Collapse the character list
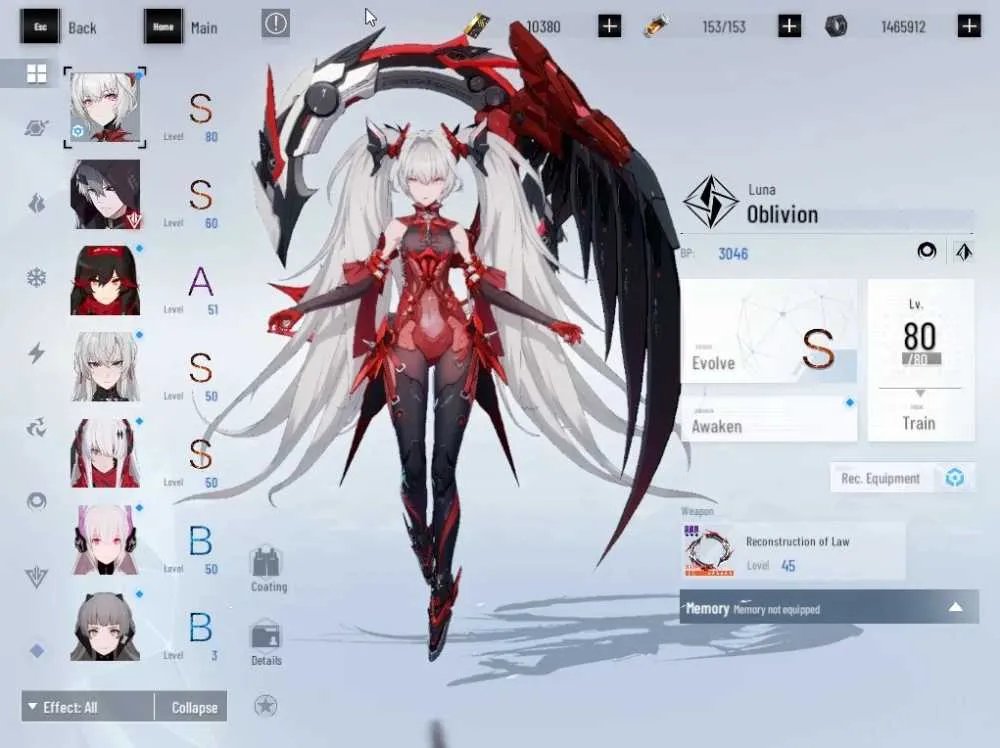Screen dimensions: 1000x748 (191, 707)
